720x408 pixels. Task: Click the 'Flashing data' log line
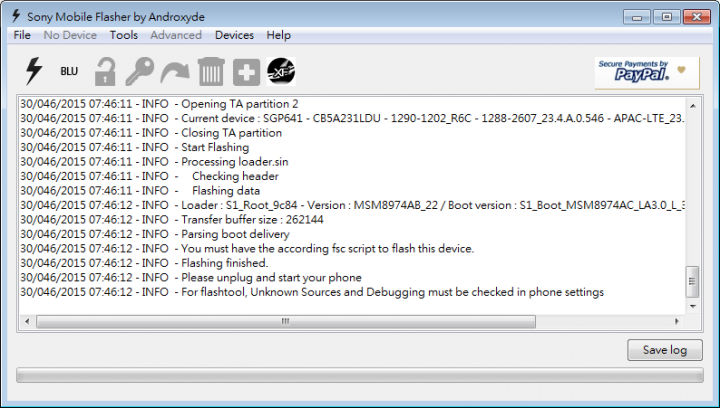(140, 190)
